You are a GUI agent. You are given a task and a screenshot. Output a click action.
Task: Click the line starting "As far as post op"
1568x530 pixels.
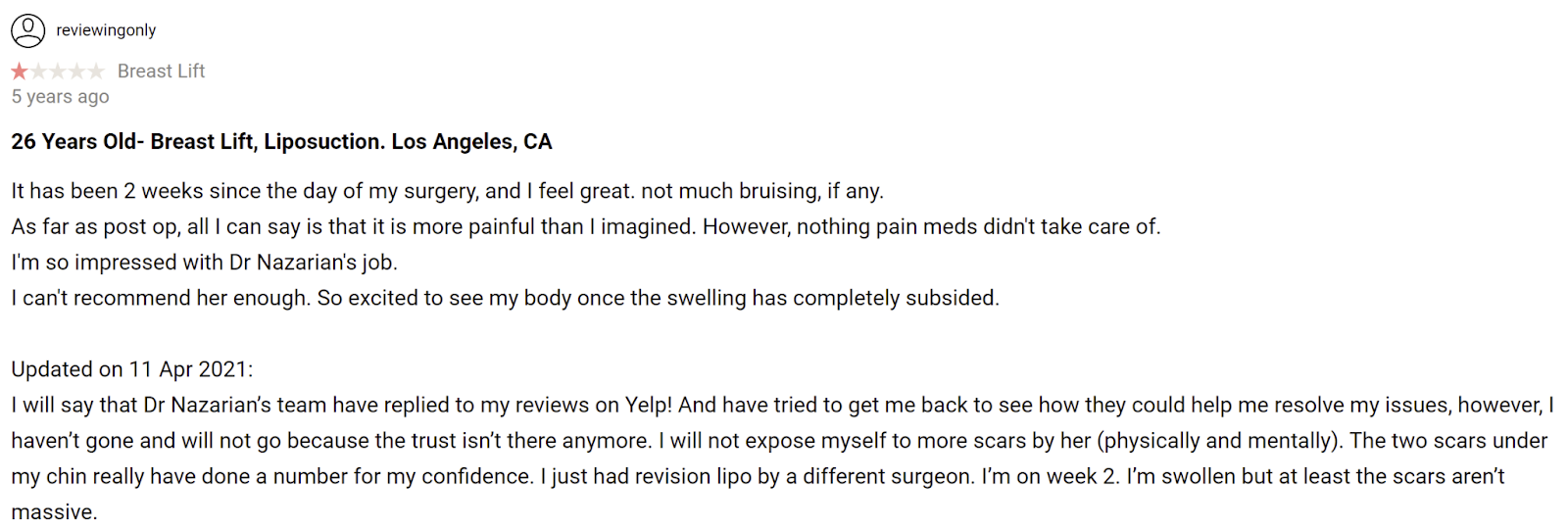[x=585, y=227]
